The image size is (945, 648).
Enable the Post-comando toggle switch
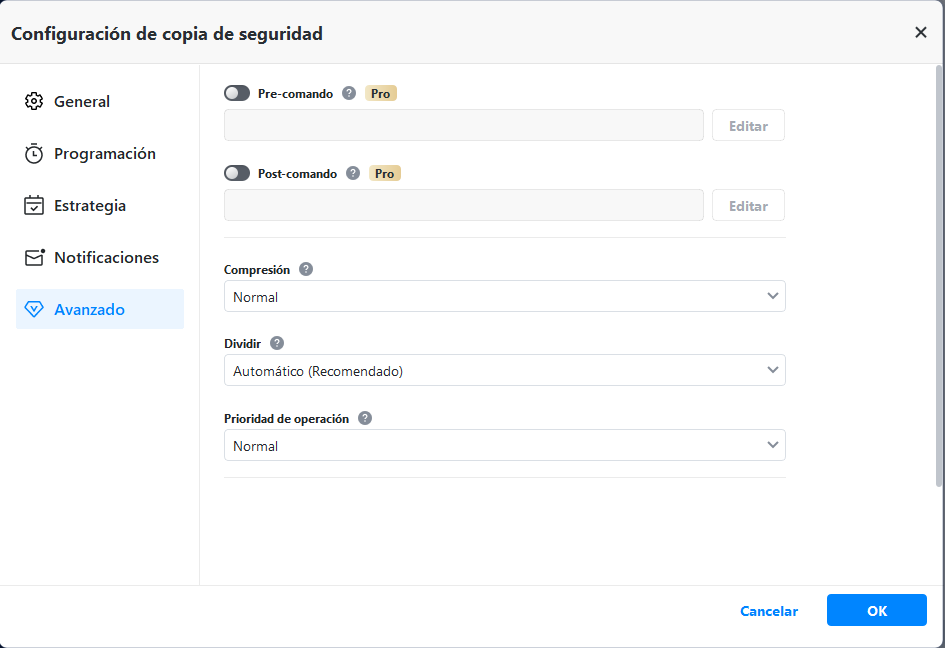237,173
